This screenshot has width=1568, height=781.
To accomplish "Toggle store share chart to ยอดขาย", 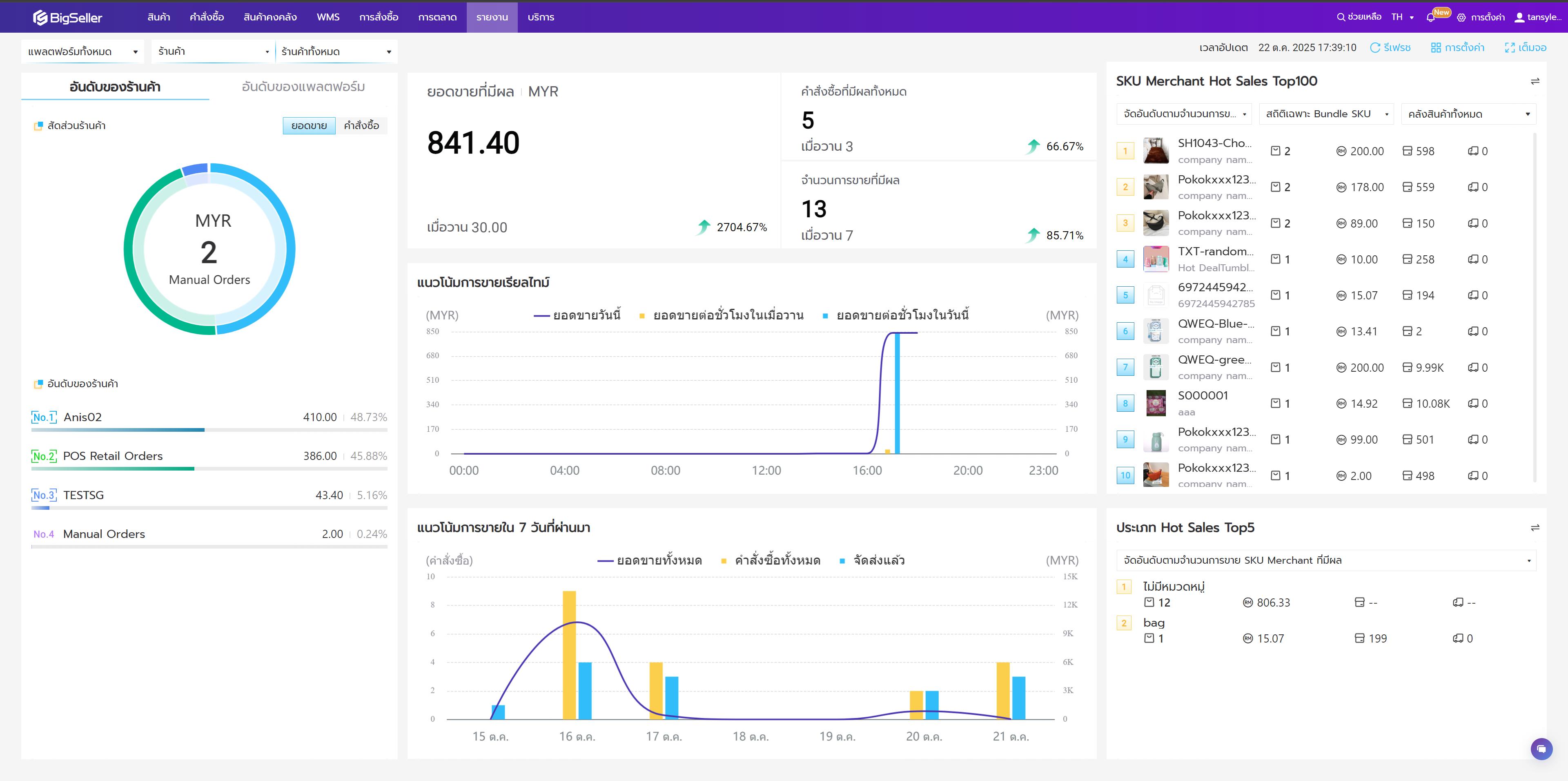I will pos(309,126).
